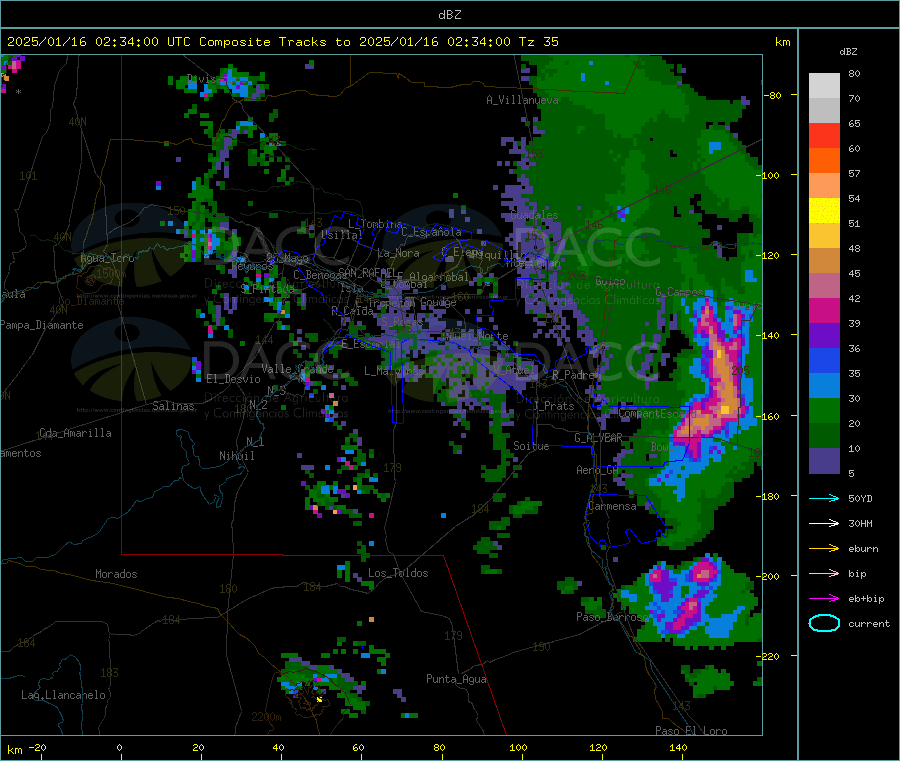900x761 pixels.
Task: Click the Cda_Amarilla map label
Action: point(75,433)
